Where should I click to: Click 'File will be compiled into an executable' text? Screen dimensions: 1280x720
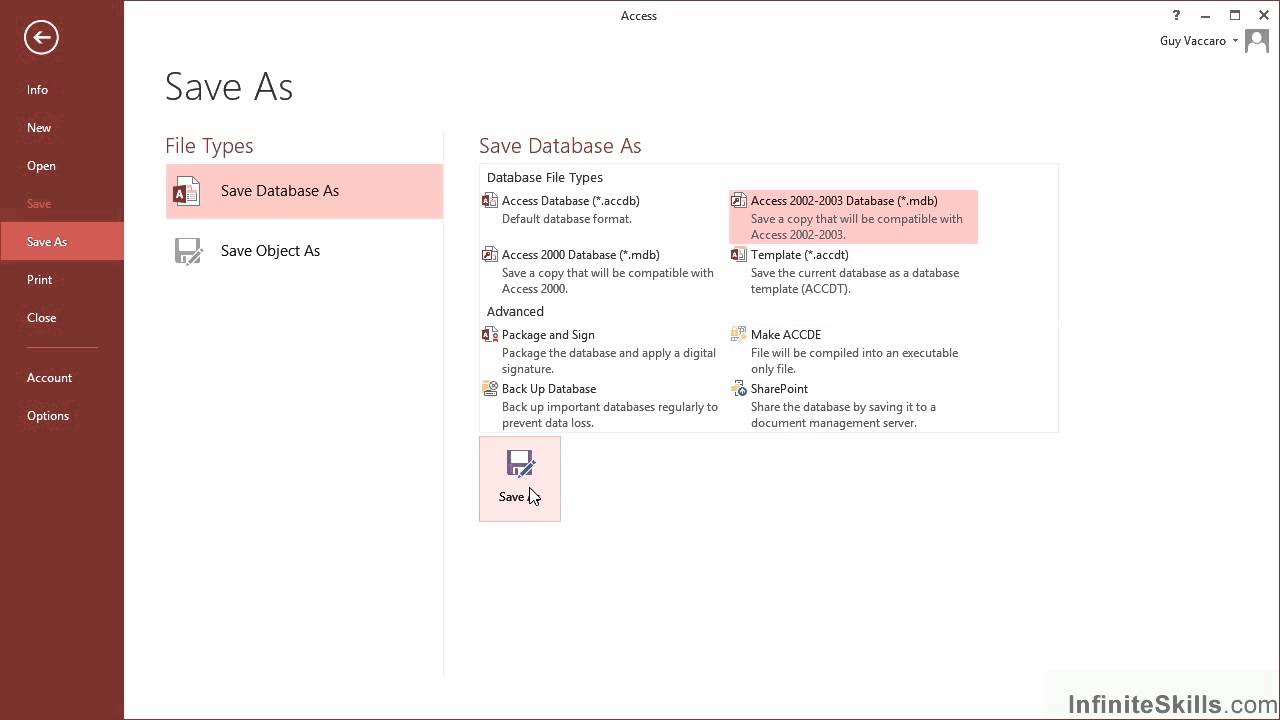click(854, 353)
